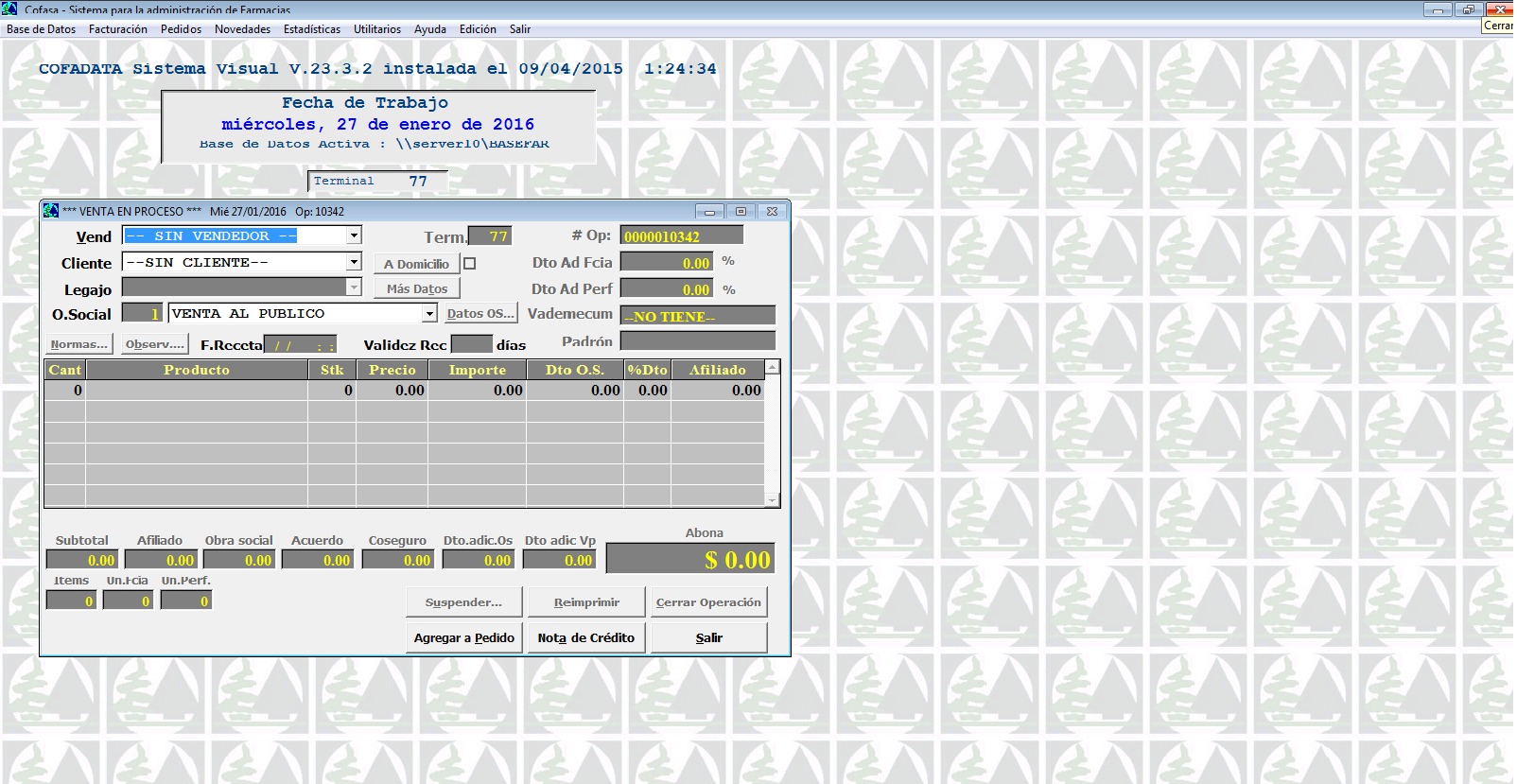This screenshot has height=784, width=1517.
Task: Click the Suspender... button
Action: tap(463, 602)
